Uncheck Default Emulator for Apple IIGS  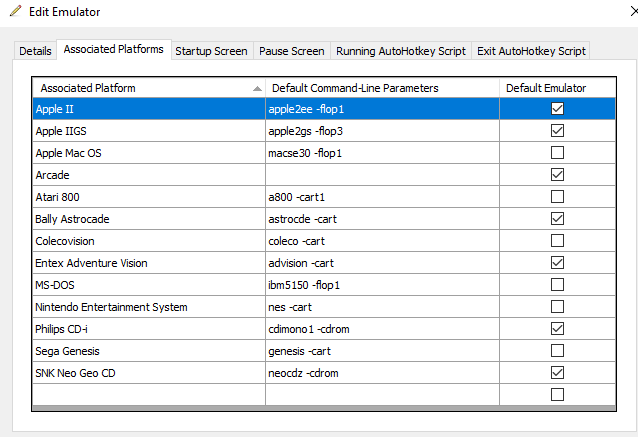(x=557, y=131)
